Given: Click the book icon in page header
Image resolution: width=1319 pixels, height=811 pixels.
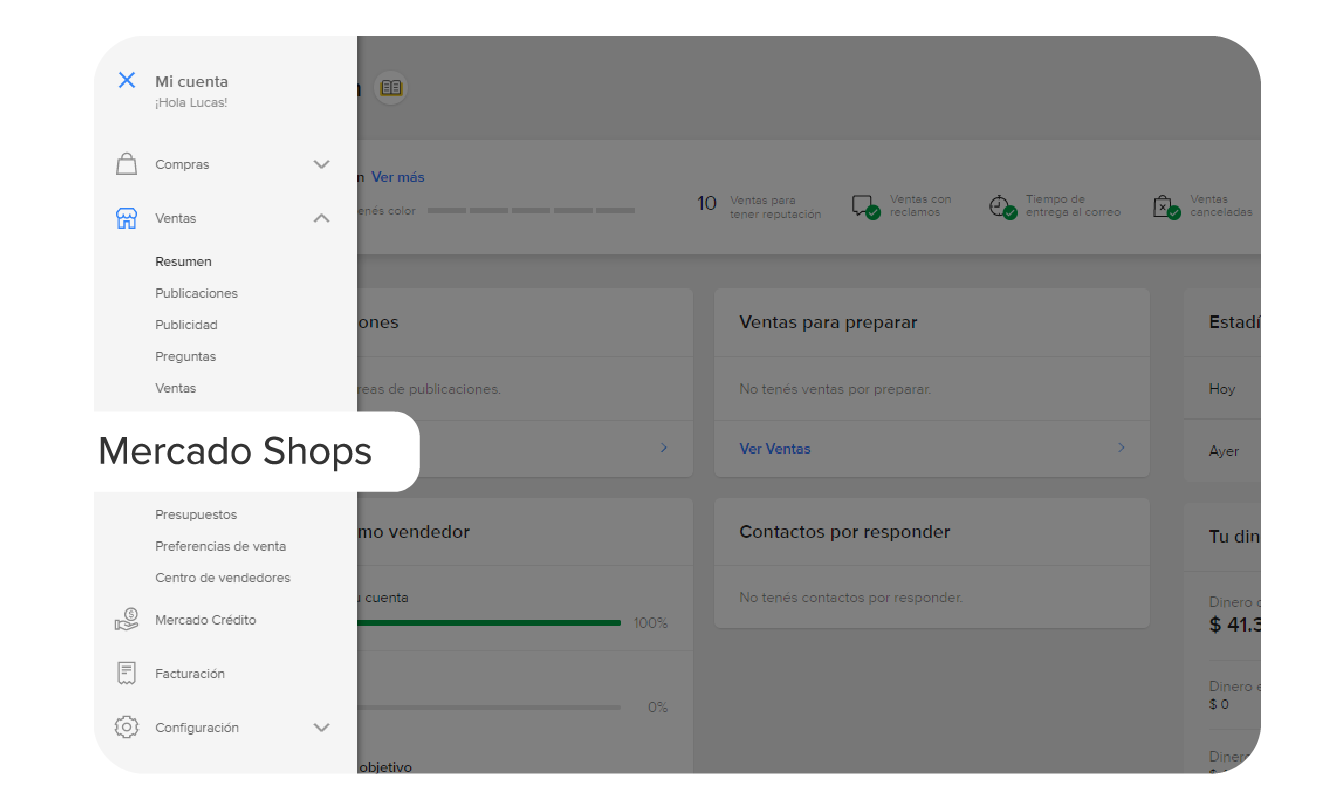Looking at the screenshot, I should (x=391, y=88).
